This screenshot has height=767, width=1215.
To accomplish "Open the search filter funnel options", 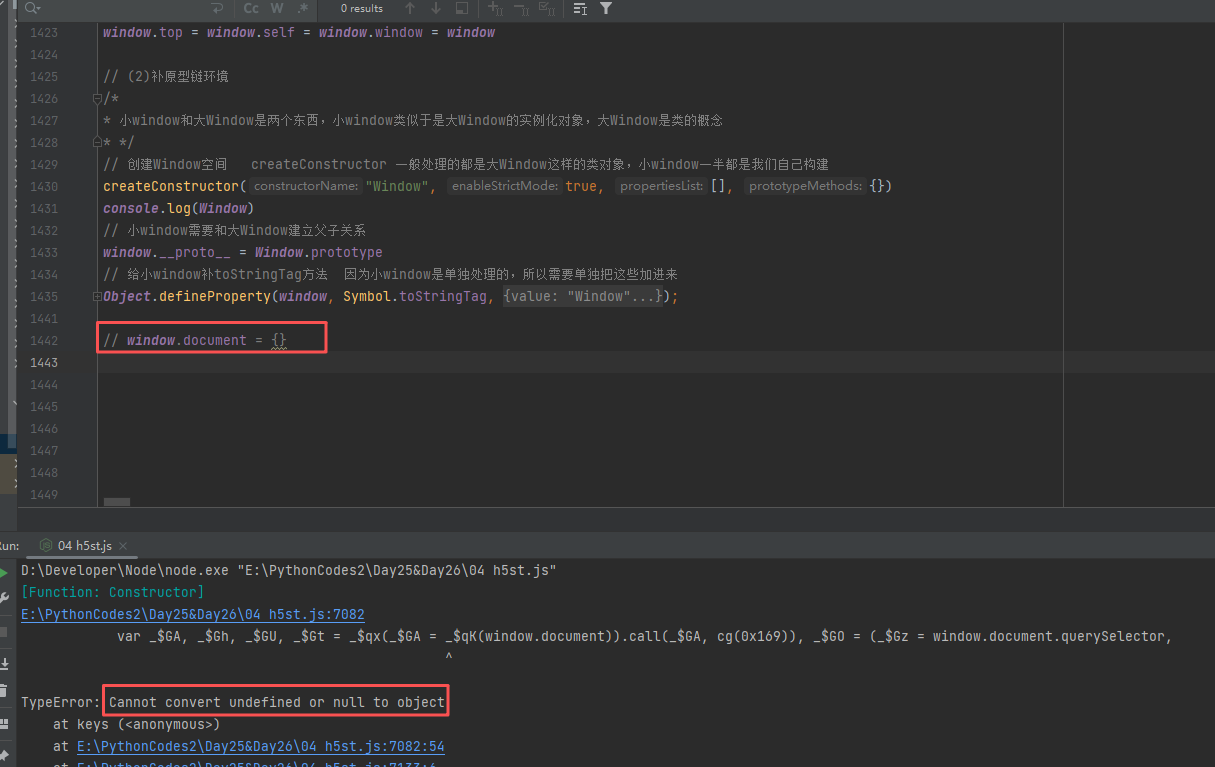I will (606, 8).
